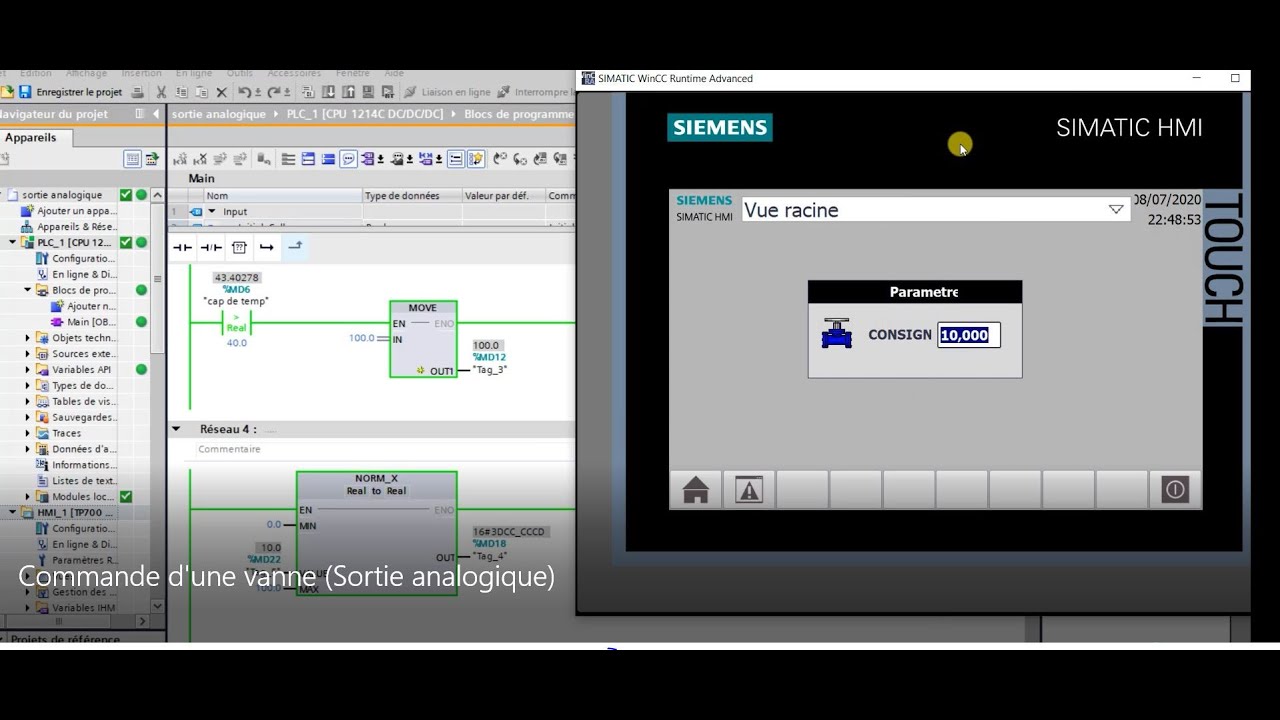
Task: Collapse the Input interface section
Action: pyautogui.click(x=211, y=212)
